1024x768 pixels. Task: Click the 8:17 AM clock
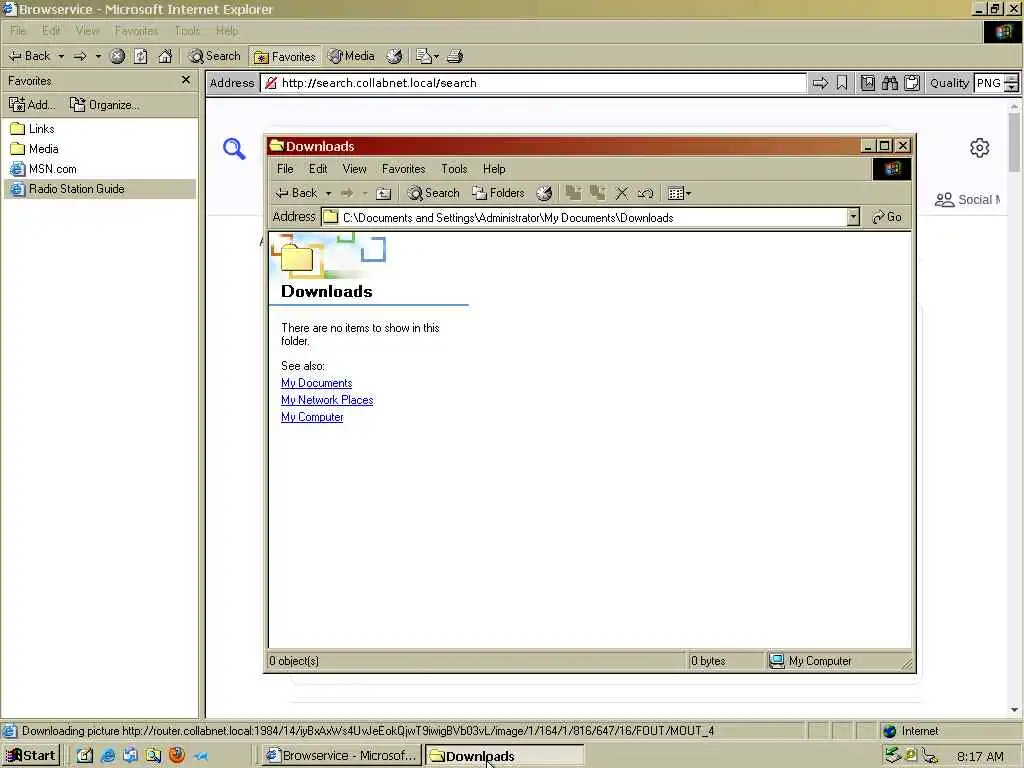[980, 757]
